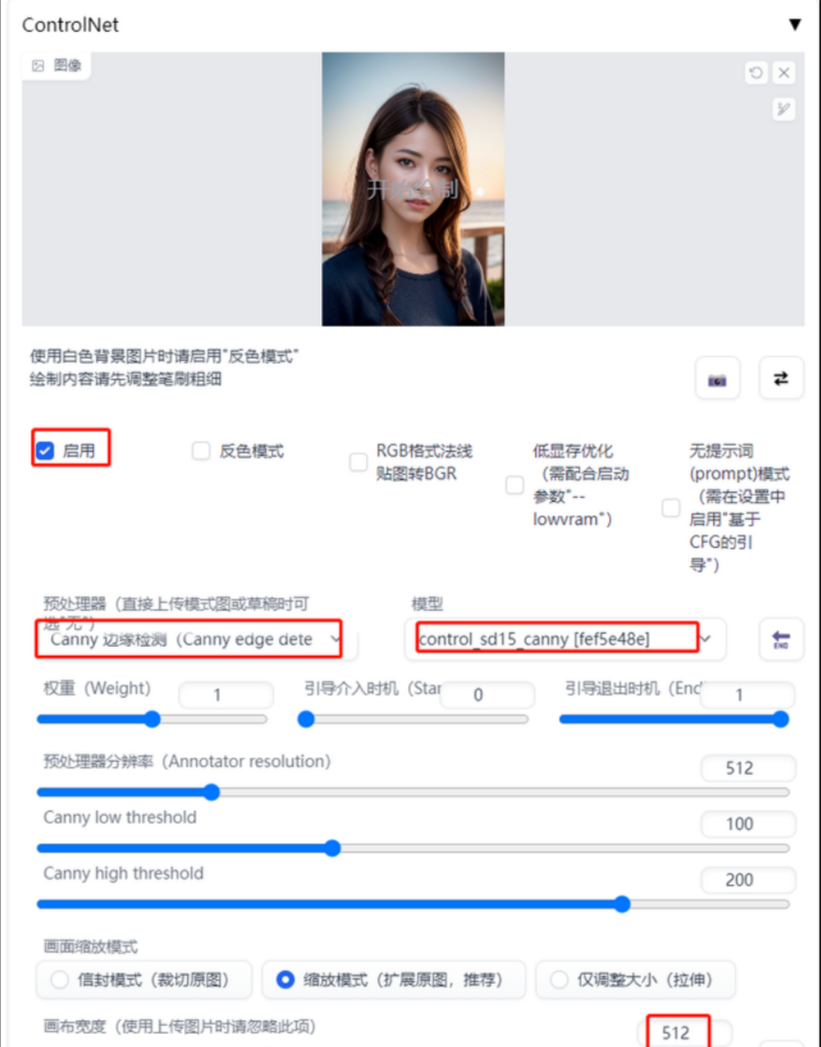
Task: Click the Annotator resolution 512 field
Action: 748,768
